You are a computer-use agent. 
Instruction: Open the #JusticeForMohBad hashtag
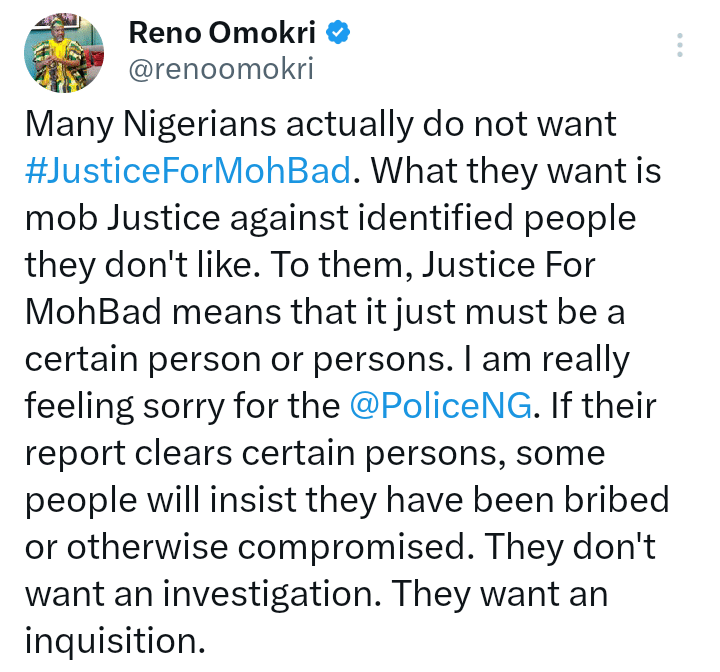click(188, 171)
